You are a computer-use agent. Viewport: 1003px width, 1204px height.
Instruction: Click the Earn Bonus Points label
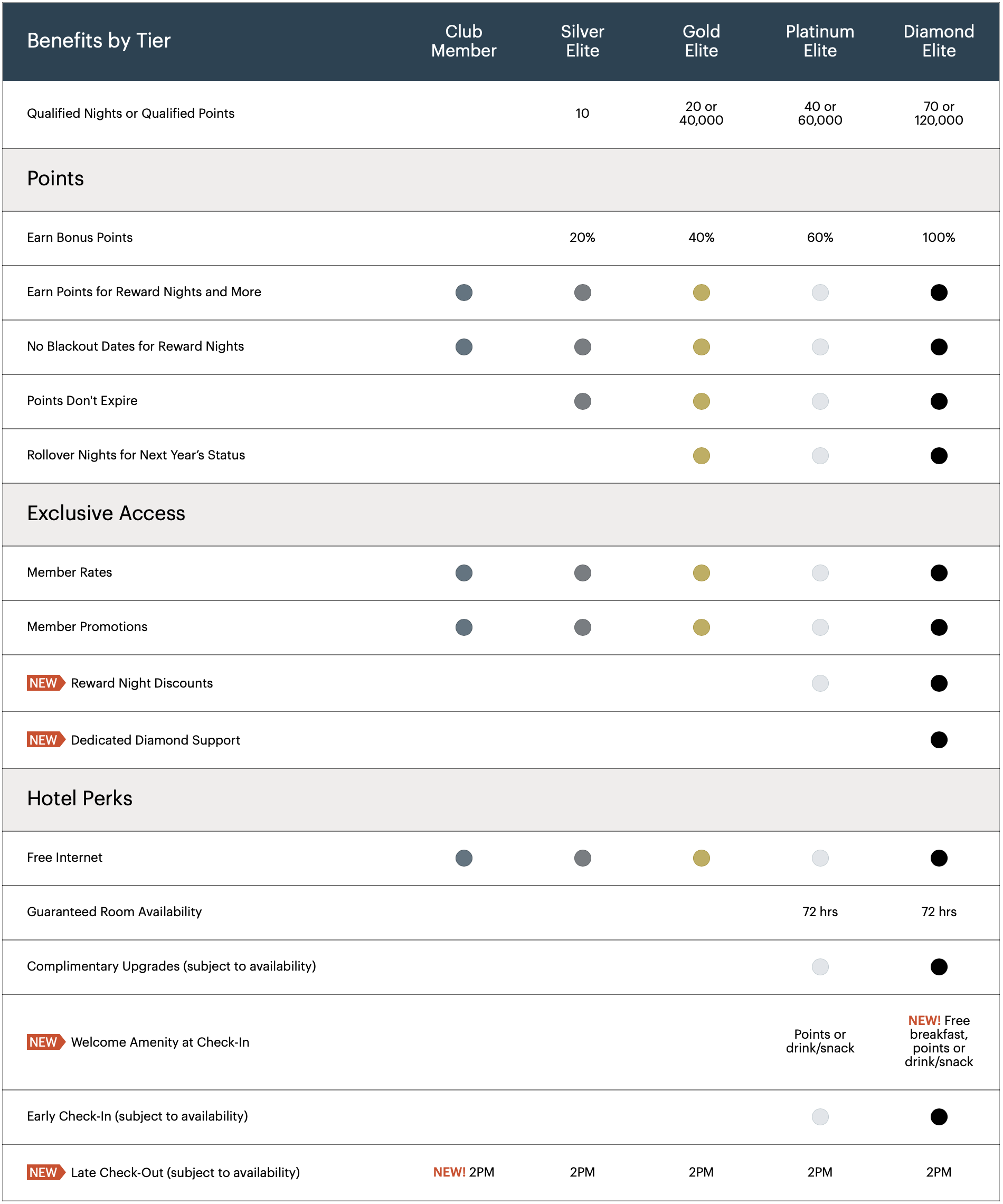80,237
